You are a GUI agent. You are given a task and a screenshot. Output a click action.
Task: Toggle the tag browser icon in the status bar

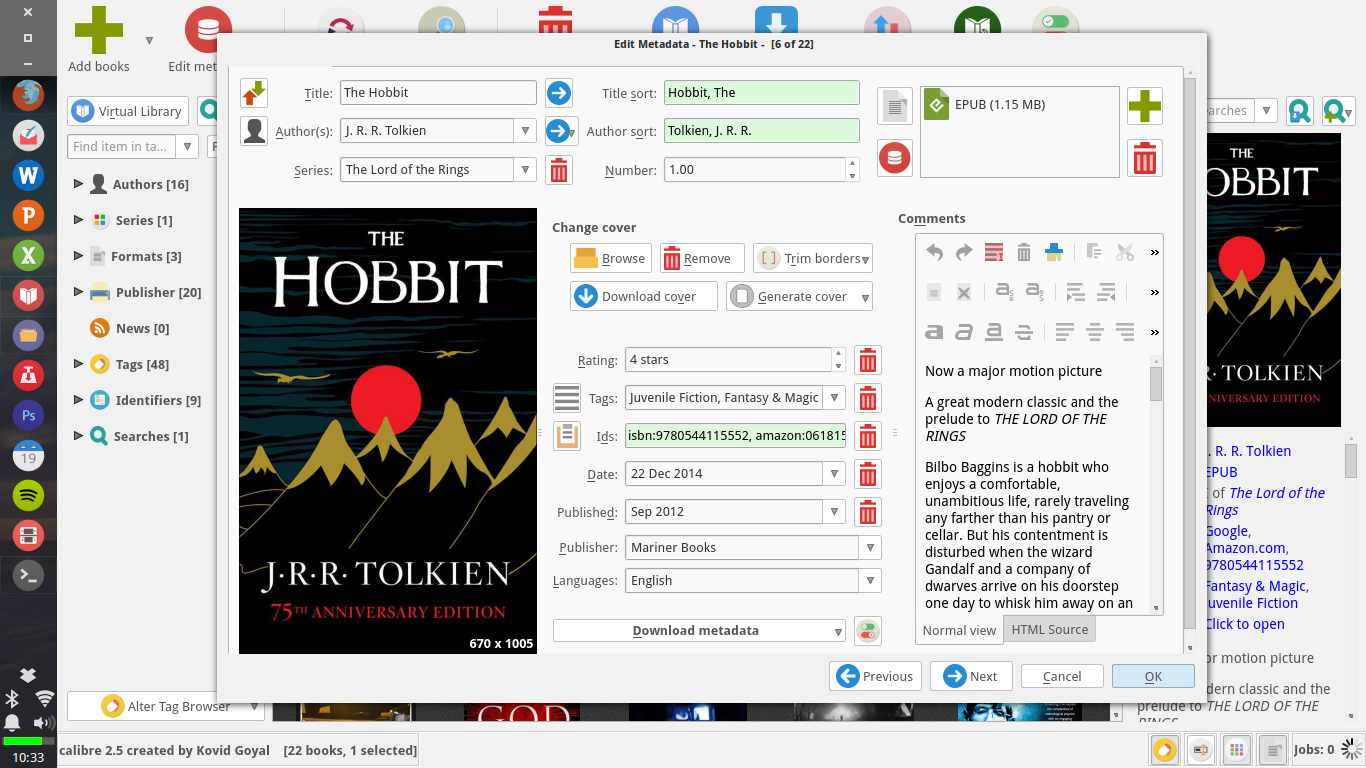coord(1164,749)
